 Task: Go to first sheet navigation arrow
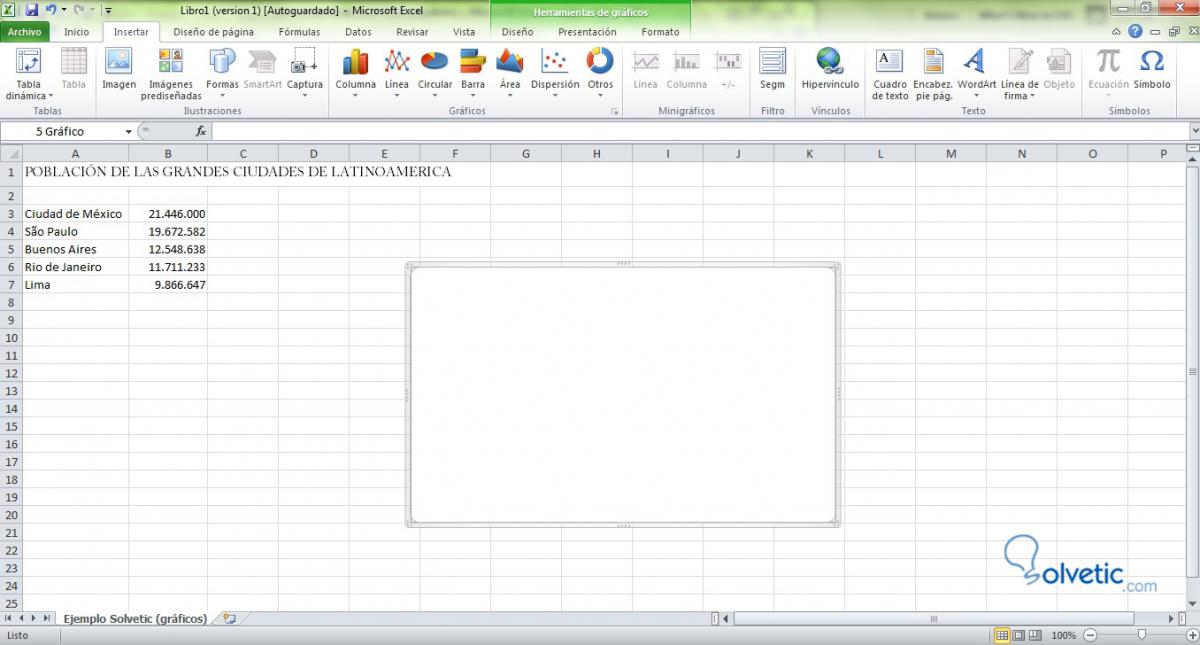point(8,619)
